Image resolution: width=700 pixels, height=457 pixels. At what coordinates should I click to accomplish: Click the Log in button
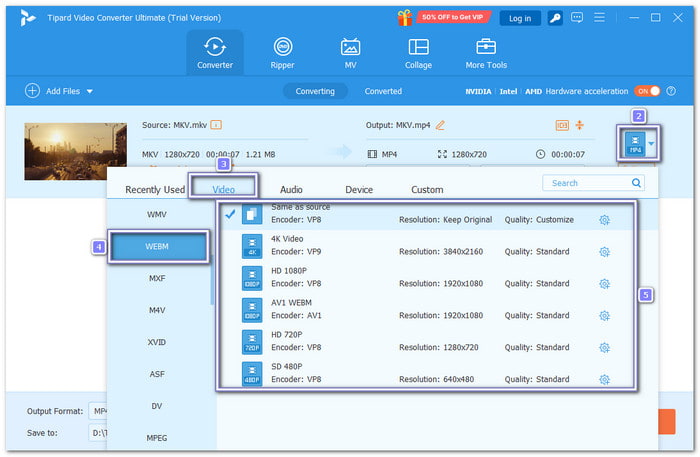[x=520, y=17]
